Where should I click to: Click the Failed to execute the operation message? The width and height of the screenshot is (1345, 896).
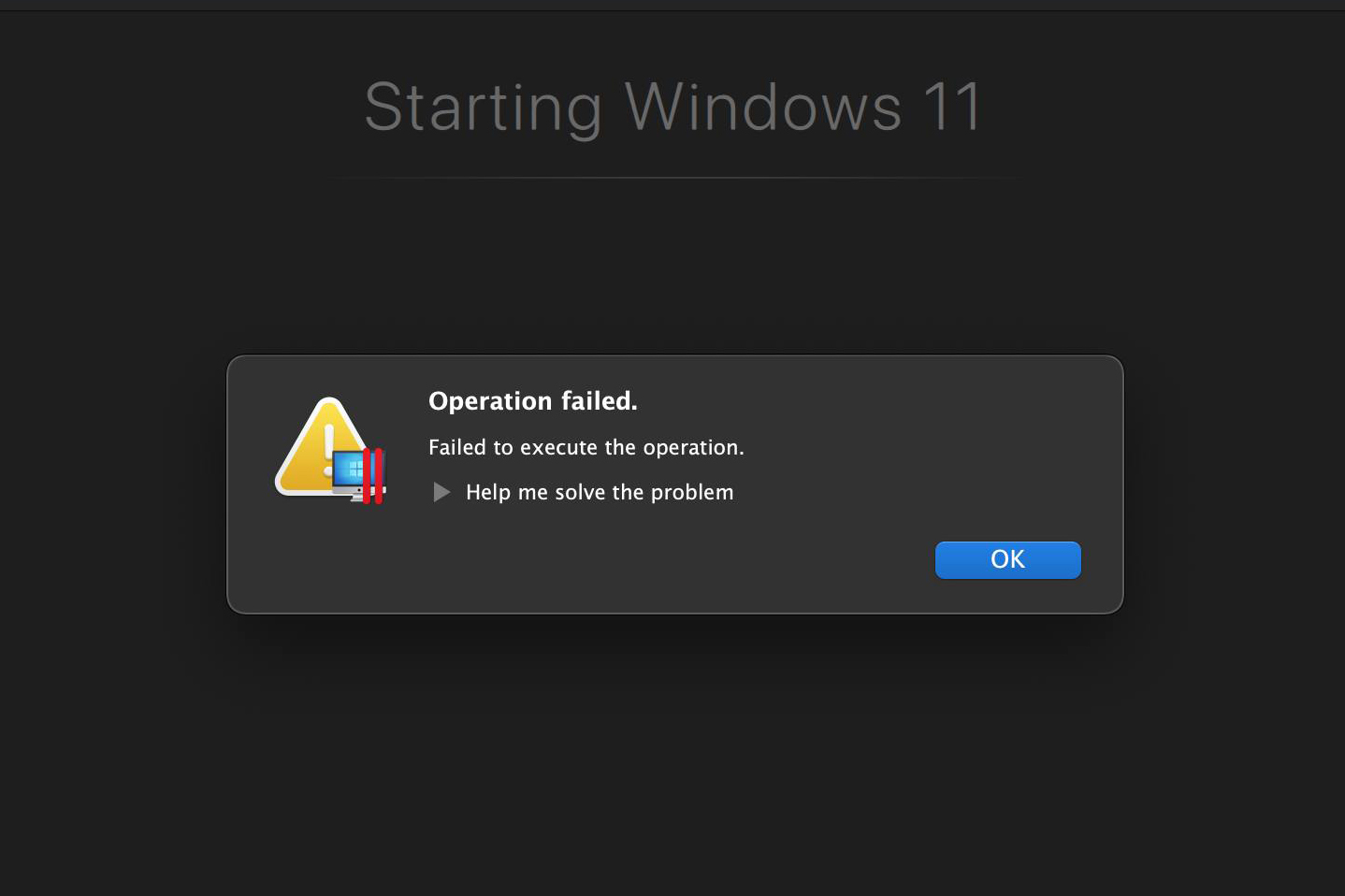586,447
